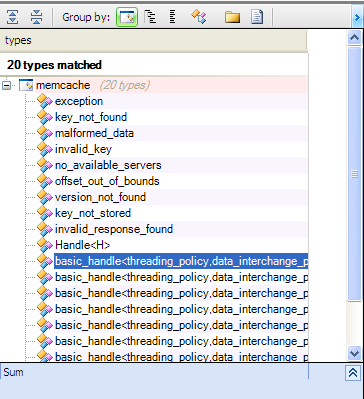Image resolution: width=364 pixels, height=399 pixels.
Task: Click the type icon beside 'version_not_found'
Action: 45,197
